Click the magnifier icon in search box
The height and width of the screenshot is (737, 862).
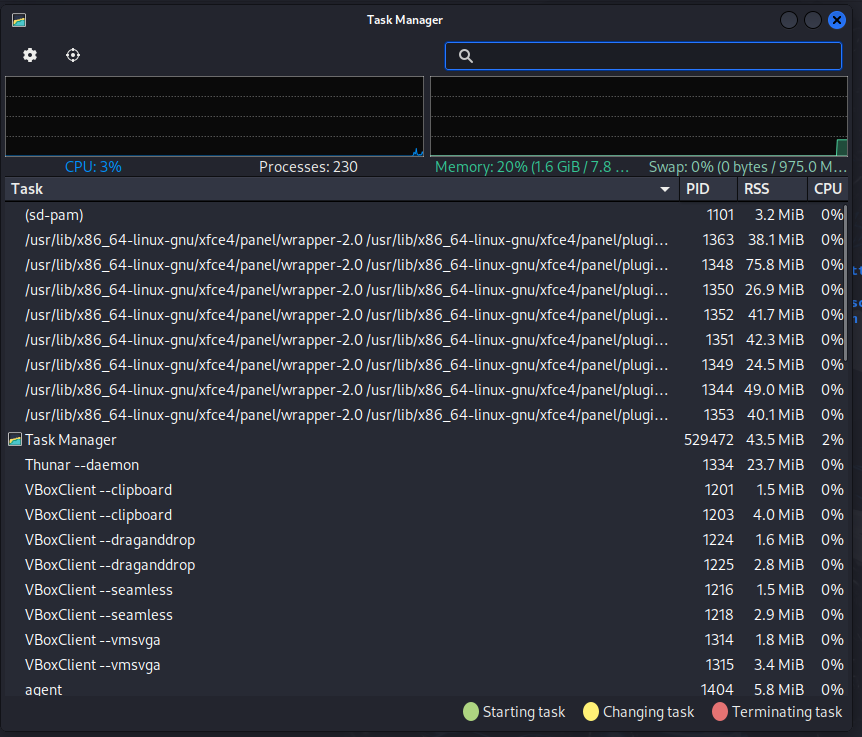pyautogui.click(x=465, y=56)
